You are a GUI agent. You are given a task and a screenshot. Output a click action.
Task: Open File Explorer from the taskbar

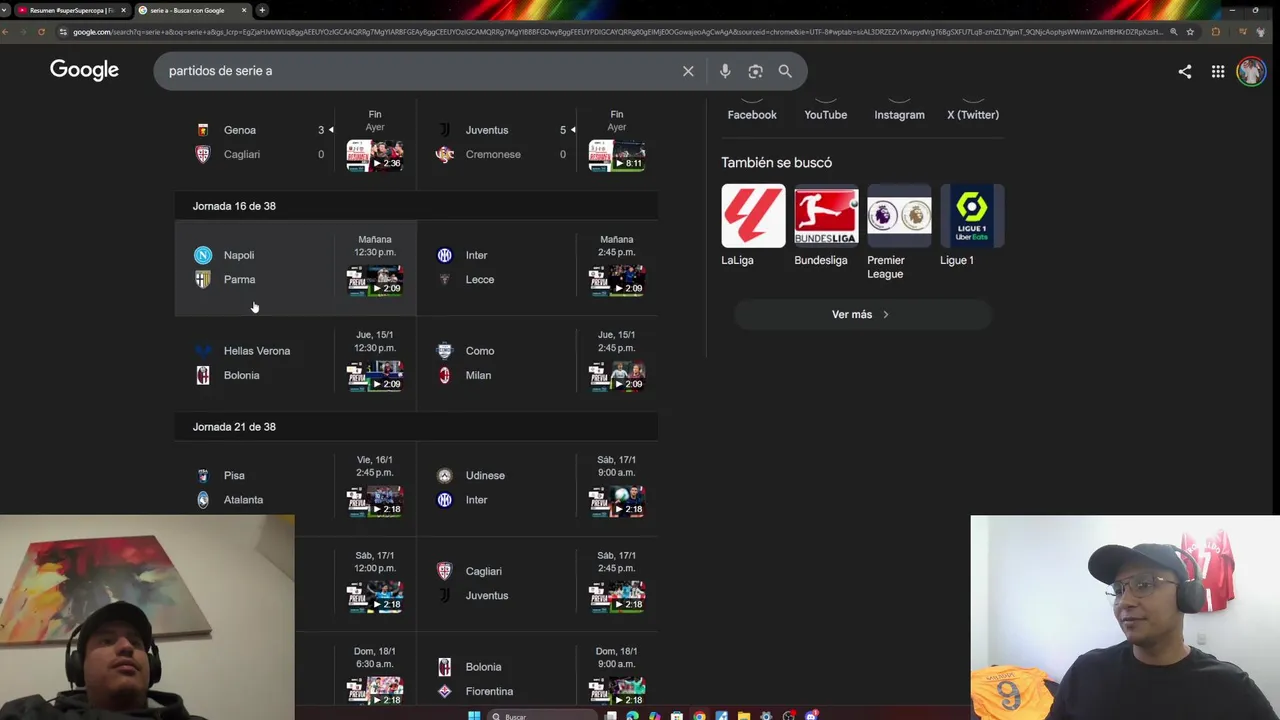(x=743, y=715)
